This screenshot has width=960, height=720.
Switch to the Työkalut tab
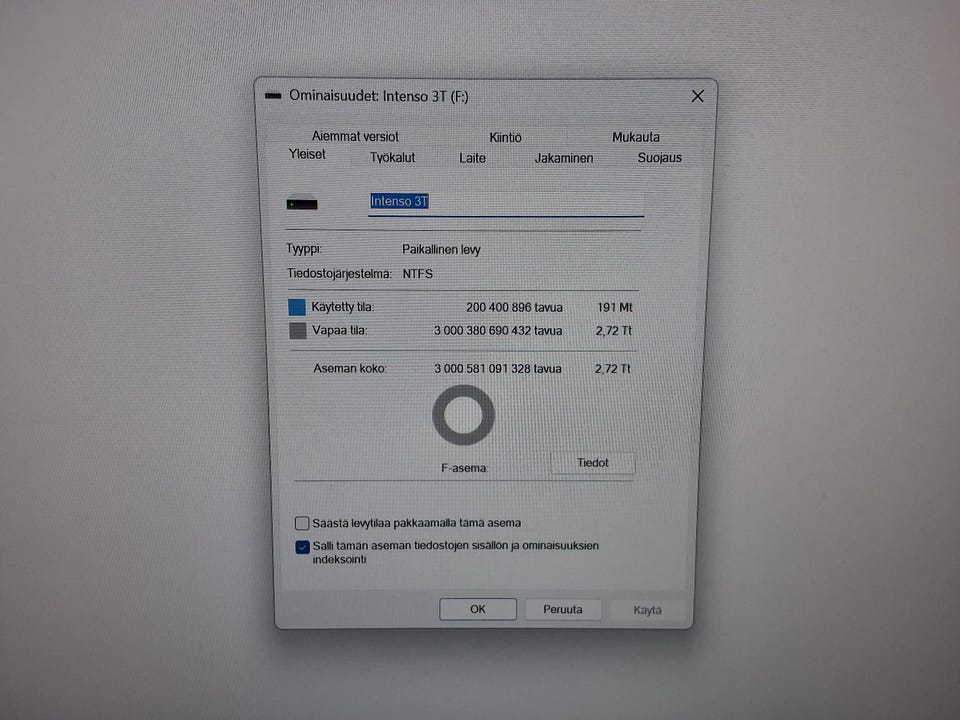click(x=392, y=158)
